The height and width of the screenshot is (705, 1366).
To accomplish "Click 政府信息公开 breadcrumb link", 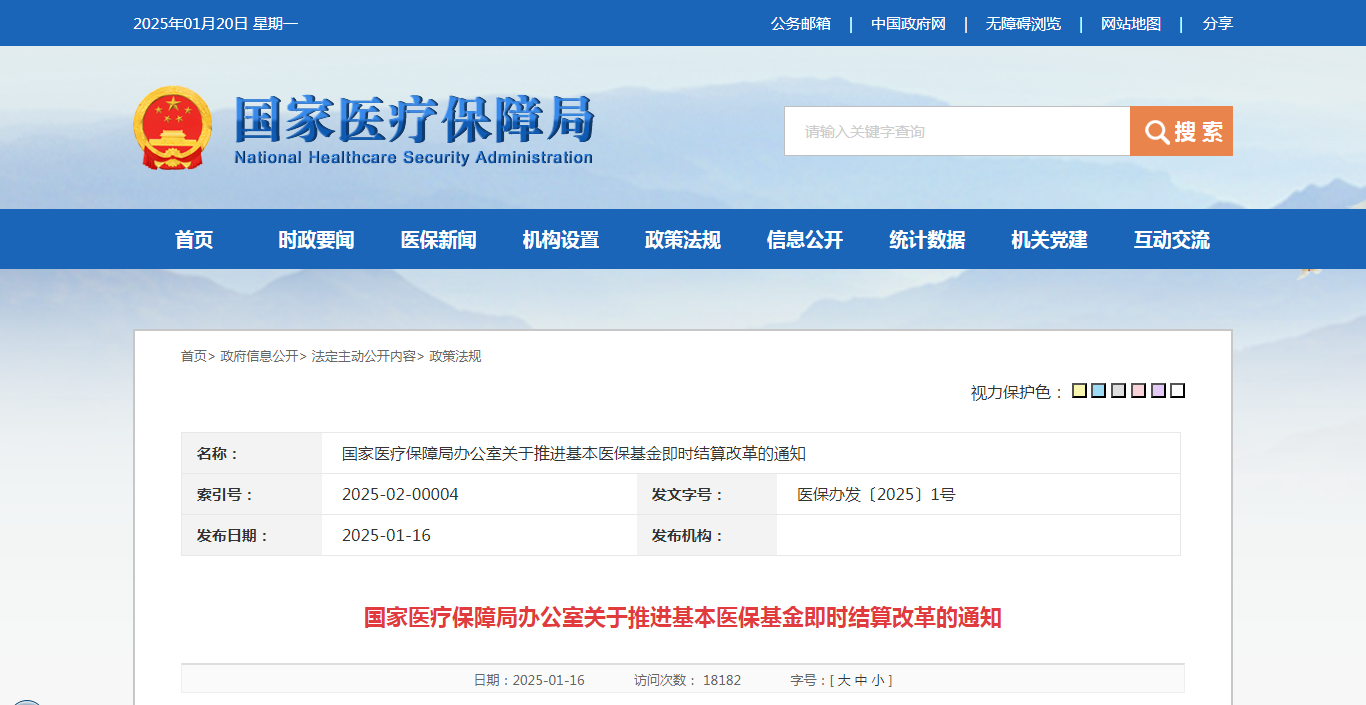I will [x=259, y=356].
